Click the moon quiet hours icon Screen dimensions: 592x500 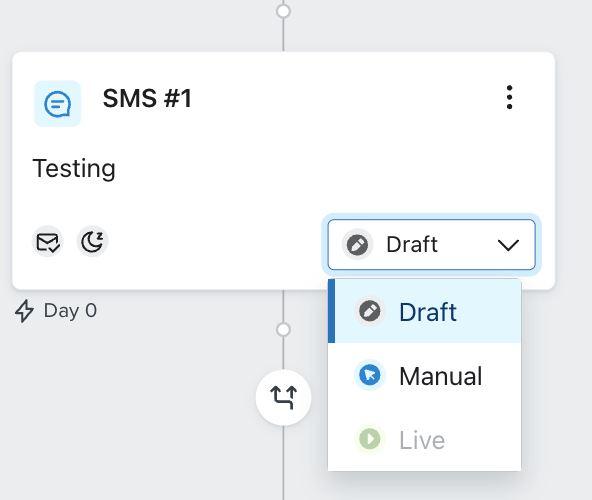pos(92,241)
